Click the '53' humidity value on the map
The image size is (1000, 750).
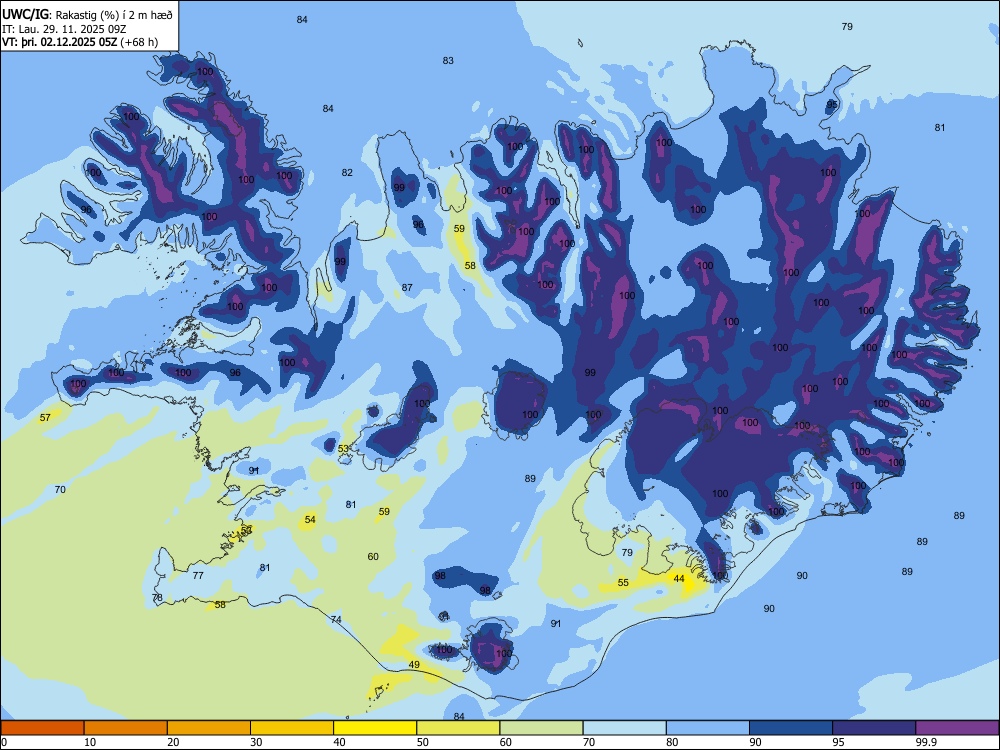click(343, 448)
